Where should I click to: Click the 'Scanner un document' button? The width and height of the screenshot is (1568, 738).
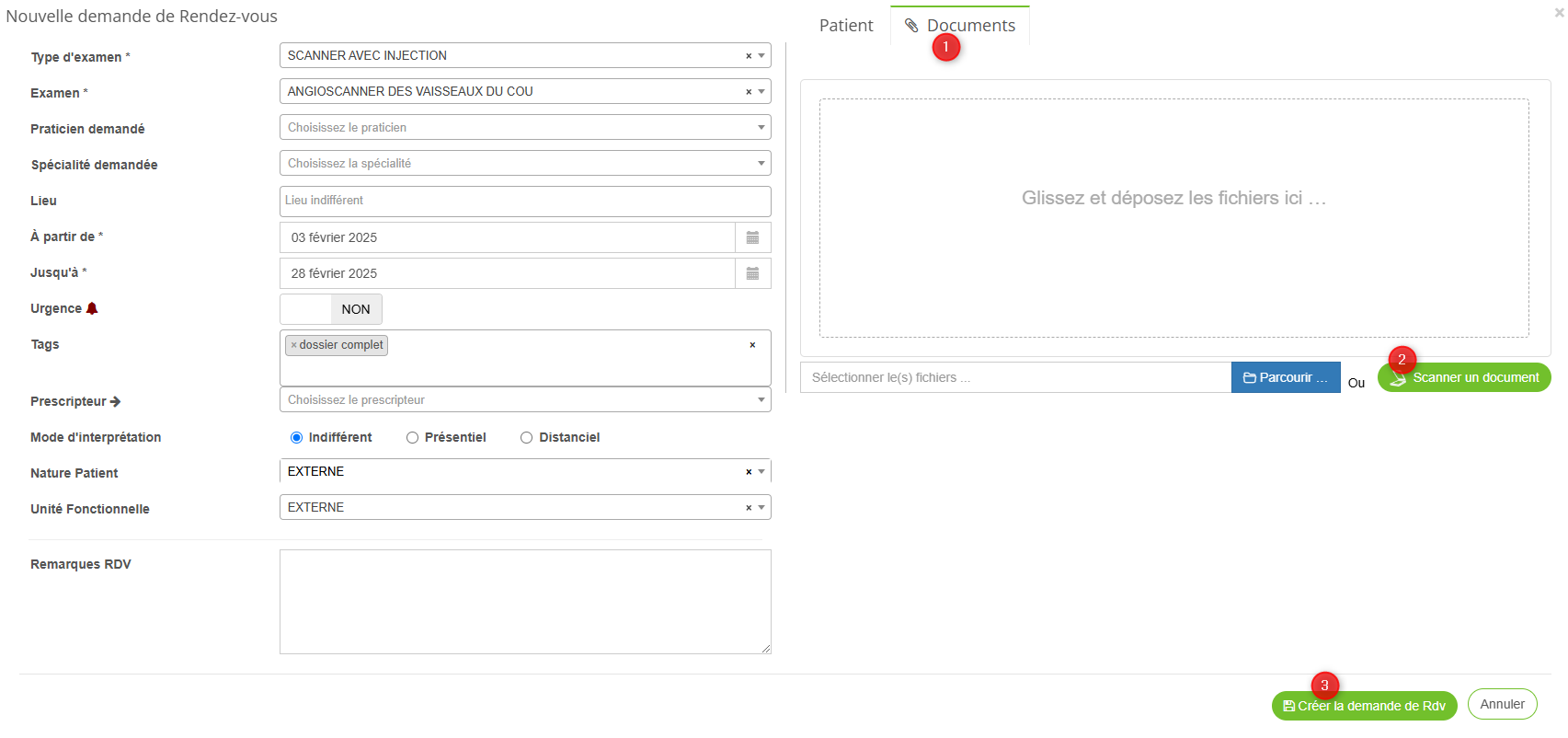1465,377
